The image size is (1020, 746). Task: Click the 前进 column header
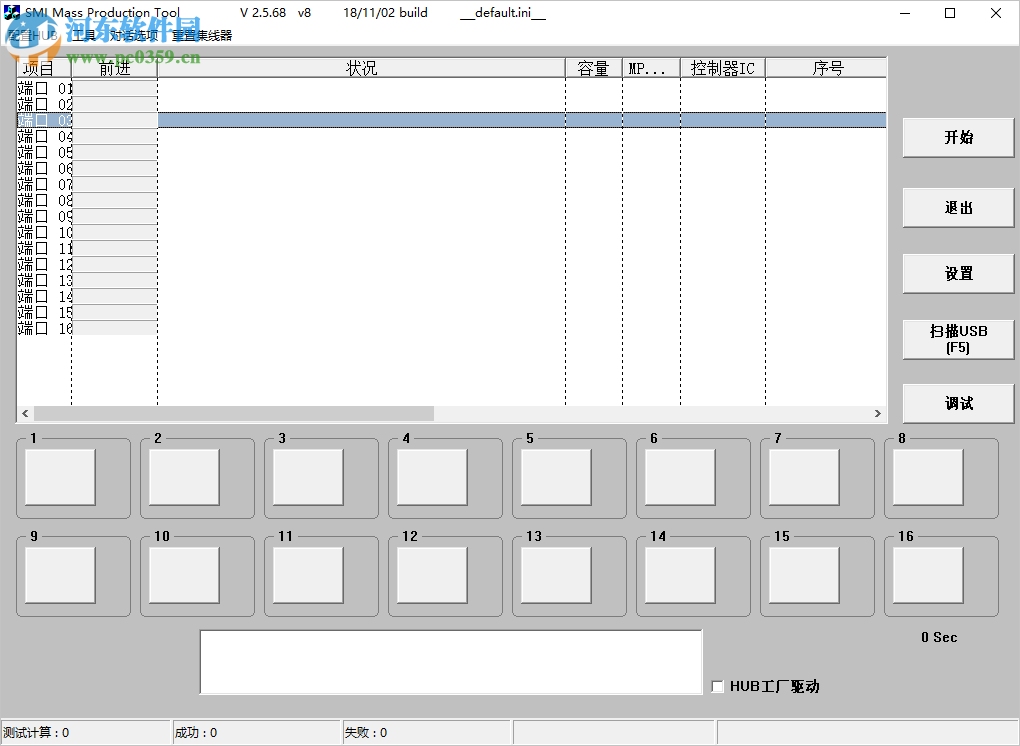[114, 68]
